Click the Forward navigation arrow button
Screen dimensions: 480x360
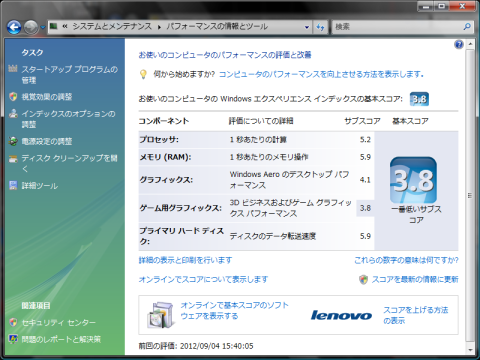click(x=31, y=27)
